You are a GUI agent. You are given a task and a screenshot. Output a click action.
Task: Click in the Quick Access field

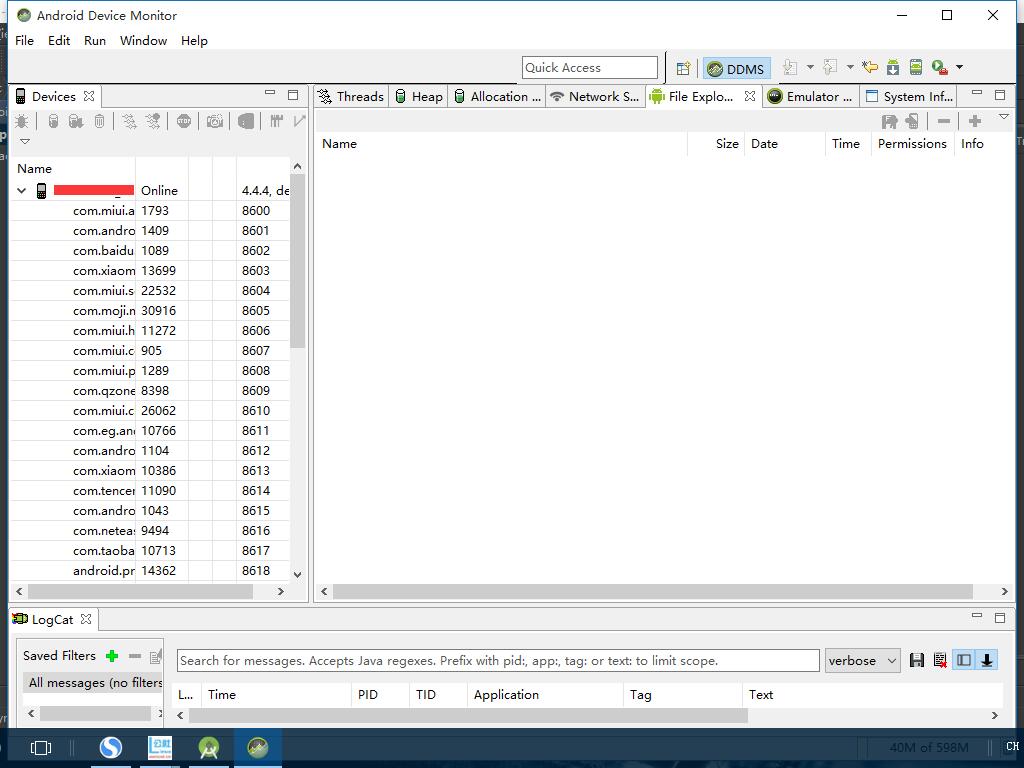click(590, 67)
